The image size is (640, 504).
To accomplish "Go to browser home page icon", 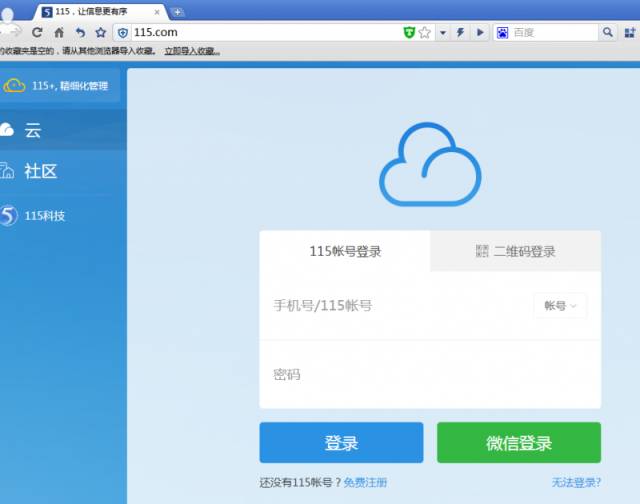I will (59, 32).
